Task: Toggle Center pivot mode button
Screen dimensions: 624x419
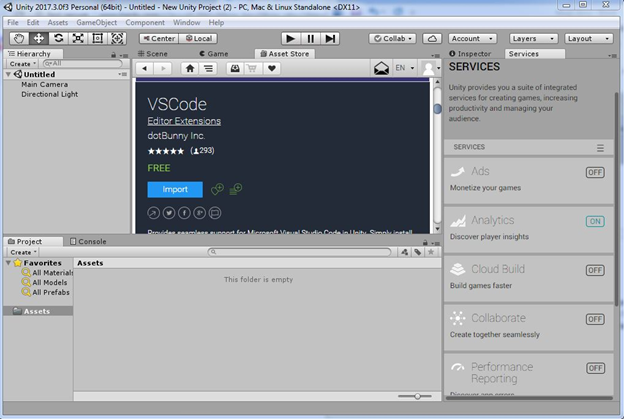Action: click(x=159, y=39)
